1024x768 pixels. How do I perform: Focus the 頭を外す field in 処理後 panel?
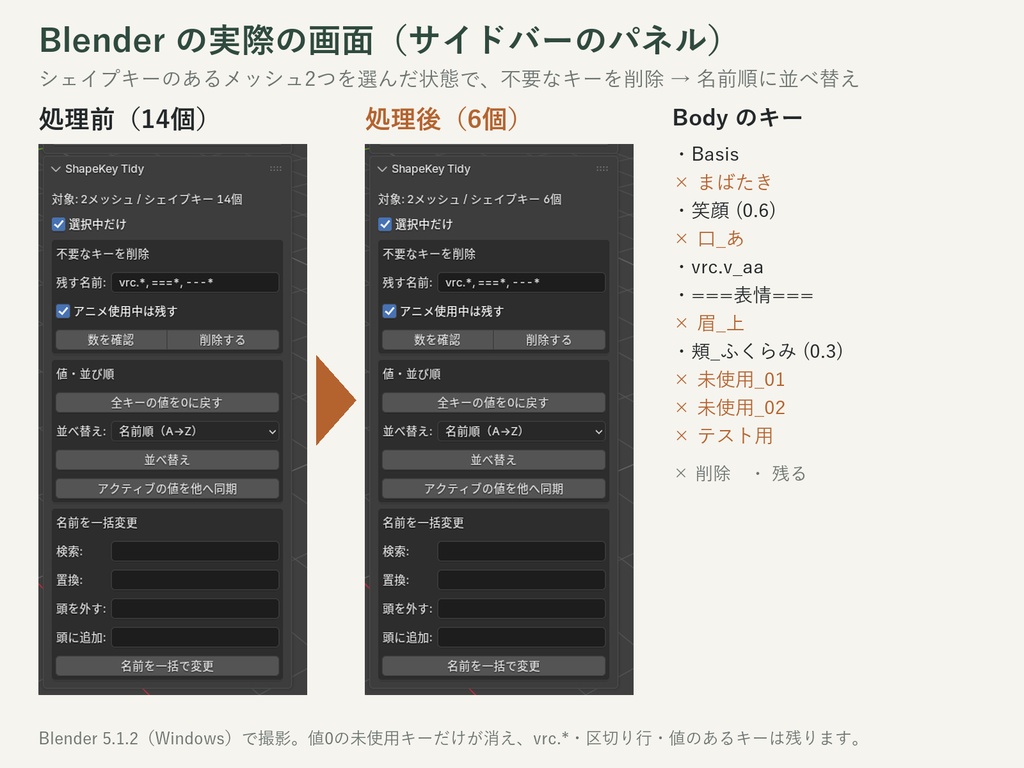[x=521, y=609]
